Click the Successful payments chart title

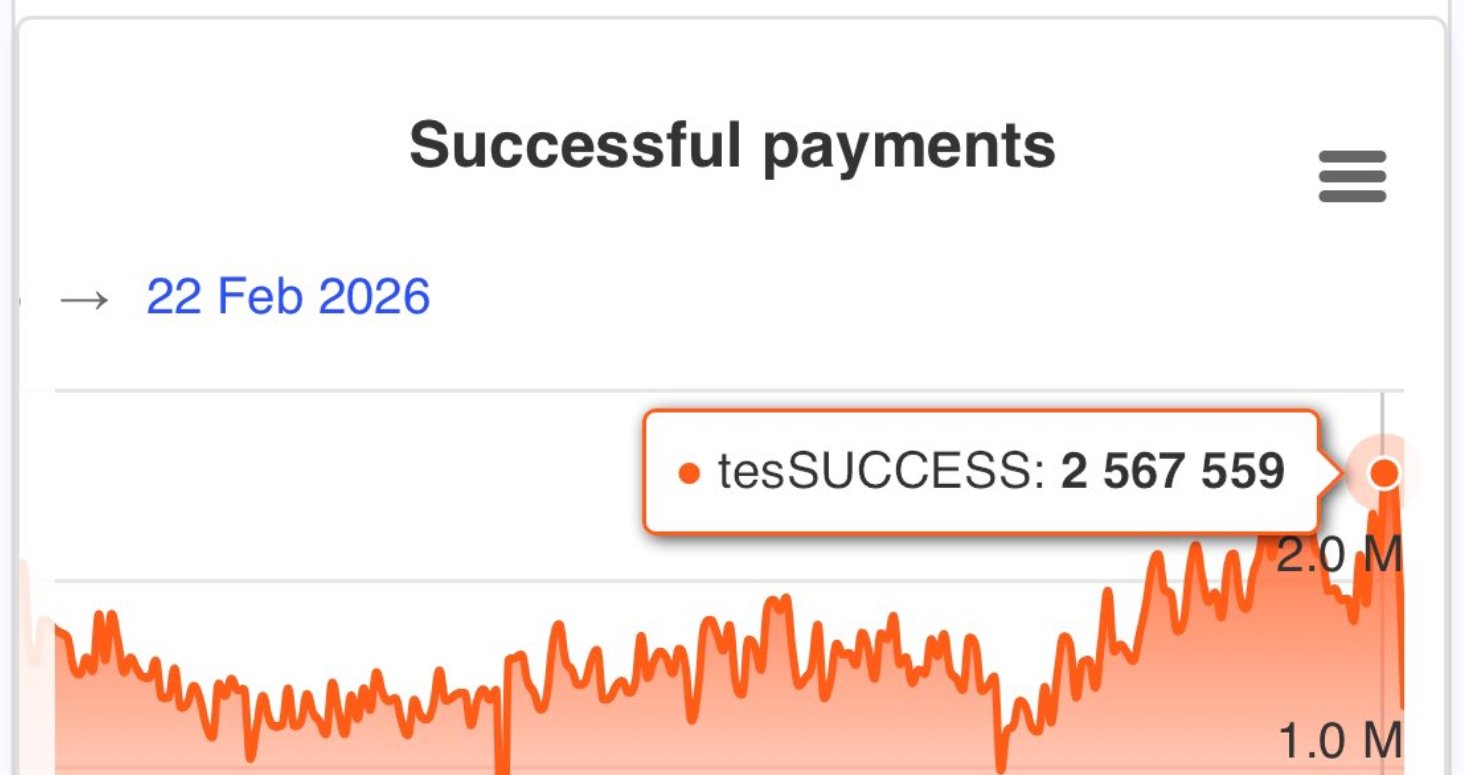point(732,145)
